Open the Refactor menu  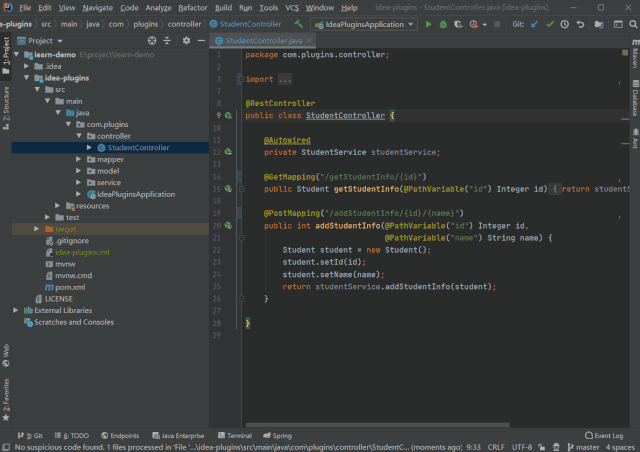click(x=192, y=7)
